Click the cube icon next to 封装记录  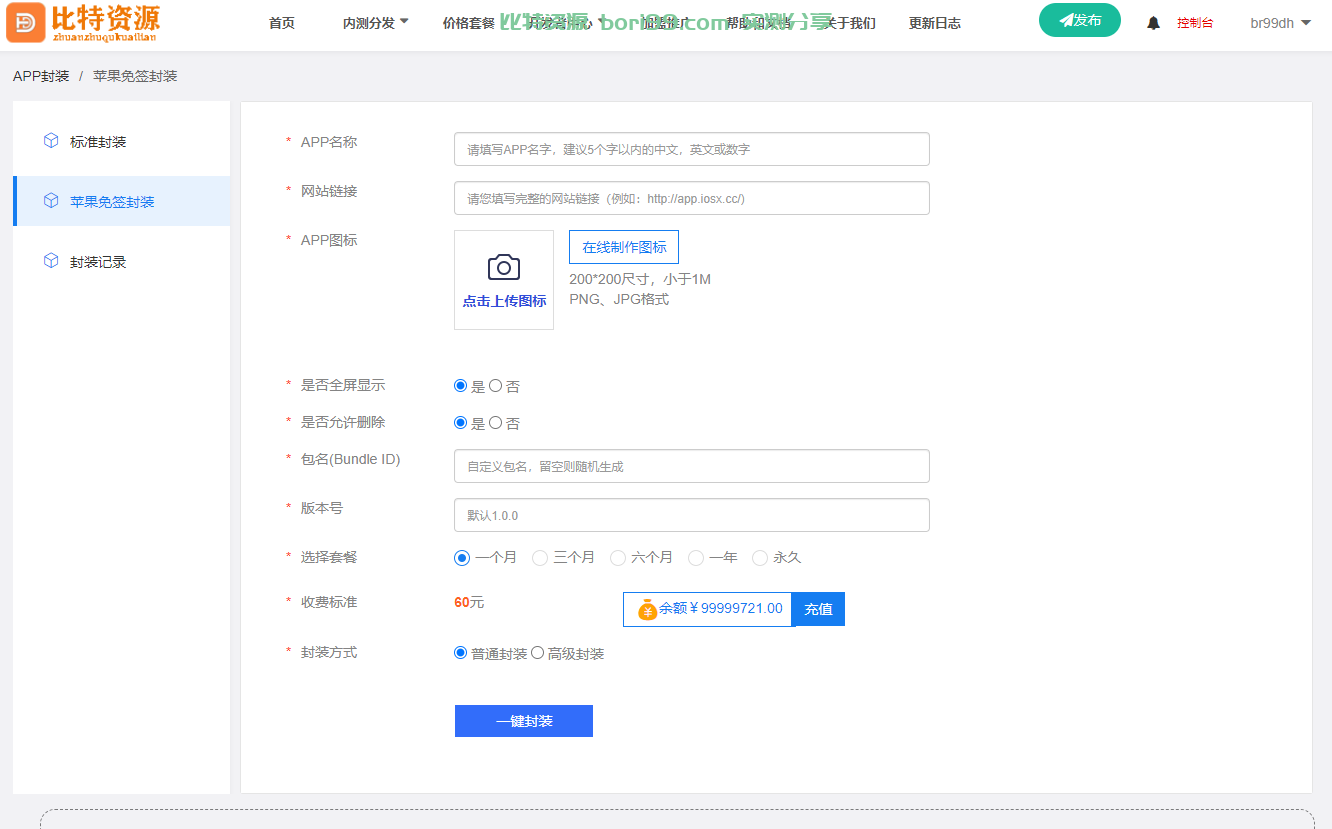click(x=51, y=261)
